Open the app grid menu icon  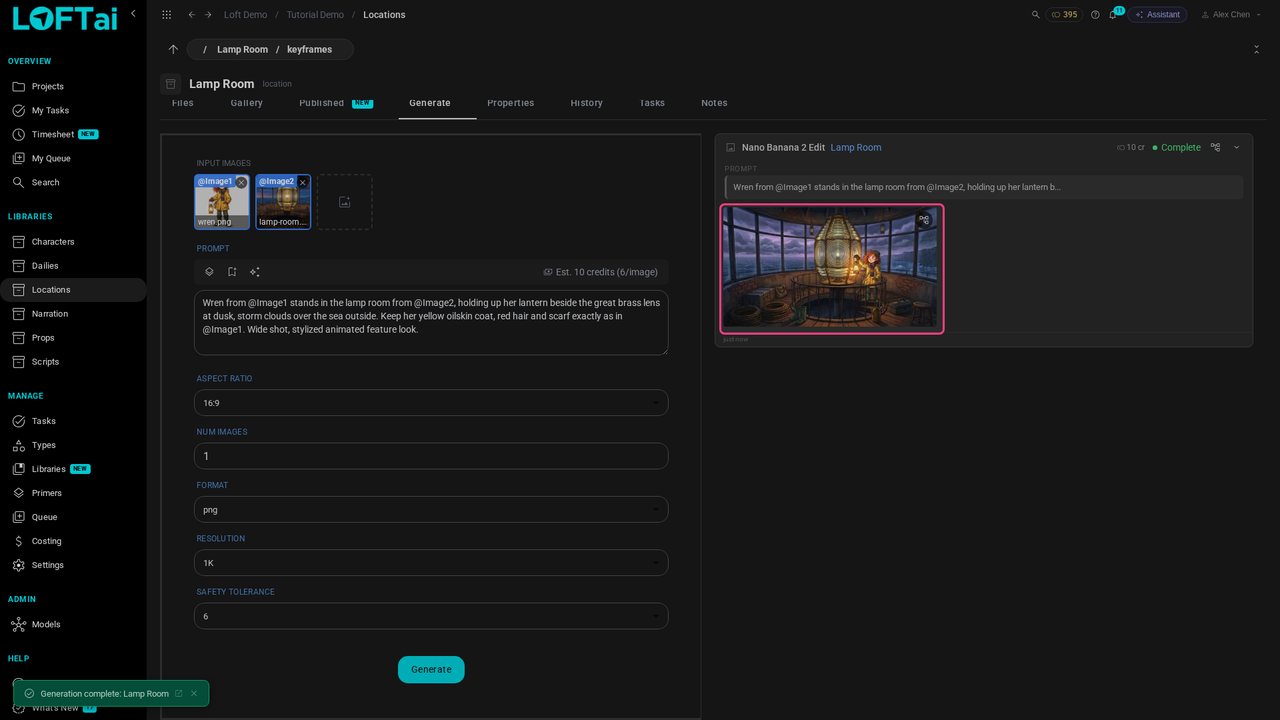pos(166,15)
